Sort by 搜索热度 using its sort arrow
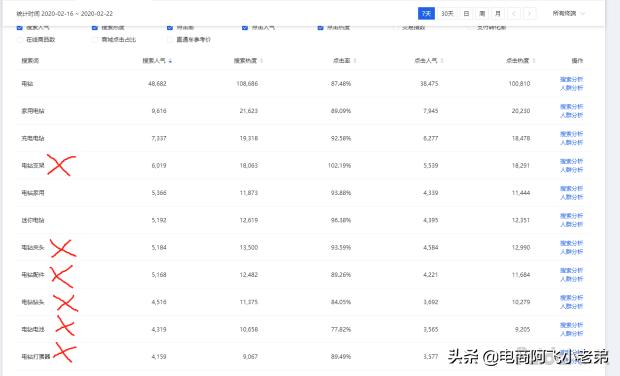This screenshot has height=376, width=620. [261, 61]
